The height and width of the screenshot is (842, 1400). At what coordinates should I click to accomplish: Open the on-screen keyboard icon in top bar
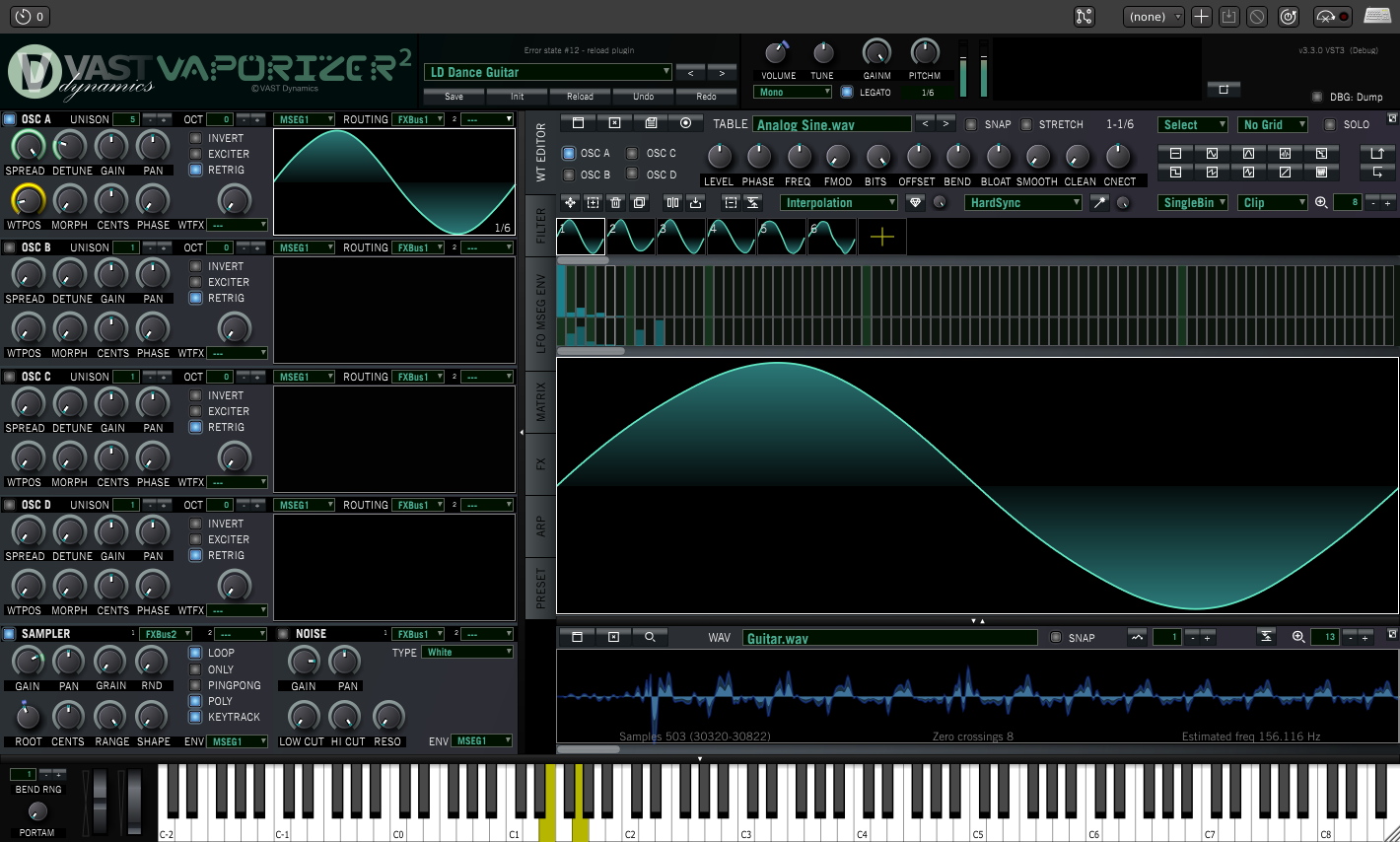pyautogui.click(x=1377, y=16)
